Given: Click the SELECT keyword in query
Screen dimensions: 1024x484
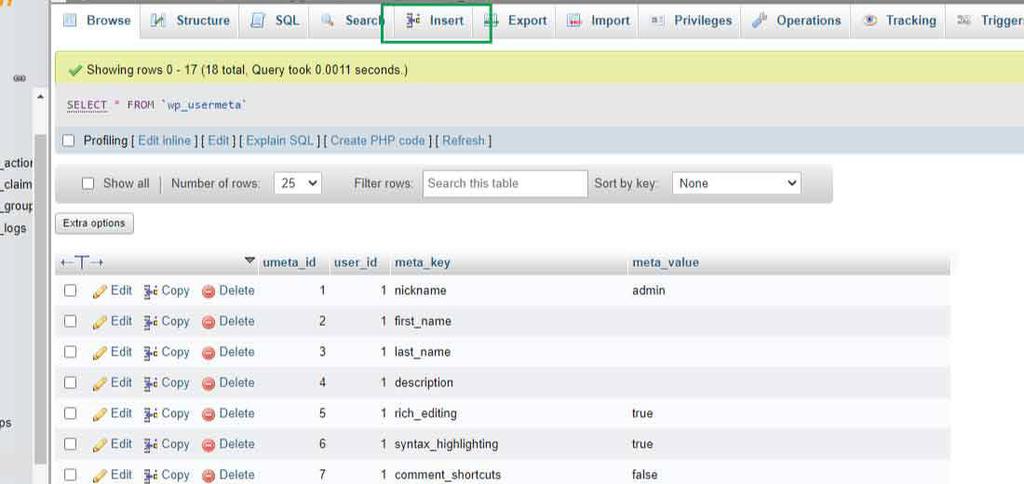Looking at the screenshot, I should coord(86,105).
